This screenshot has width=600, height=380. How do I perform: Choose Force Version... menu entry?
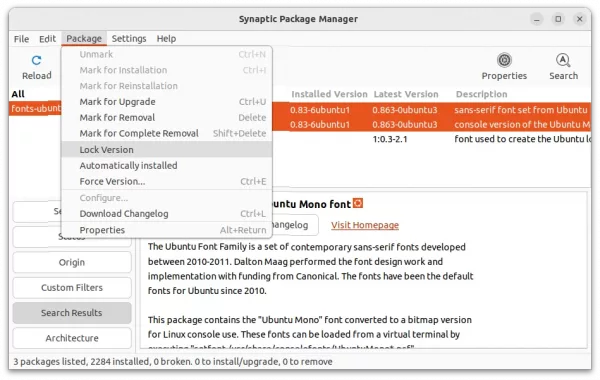coord(166,181)
